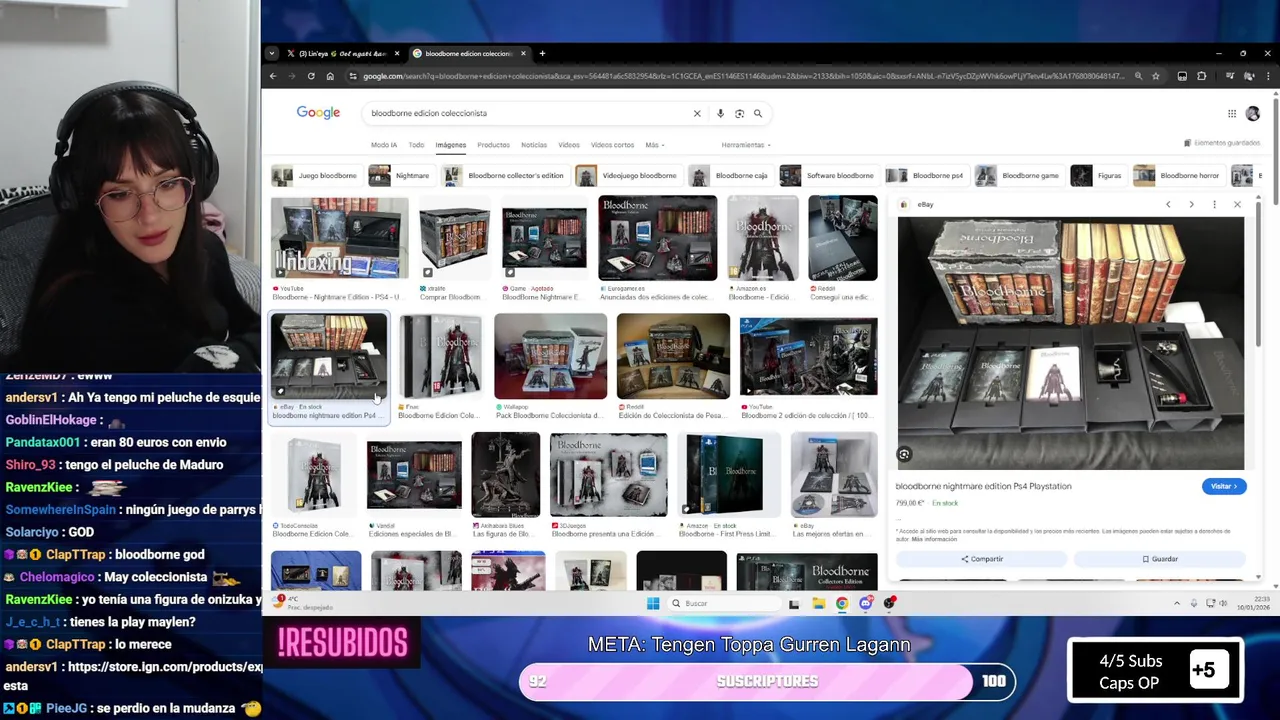
Task: Open the Noticias tab
Action: [534, 145]
